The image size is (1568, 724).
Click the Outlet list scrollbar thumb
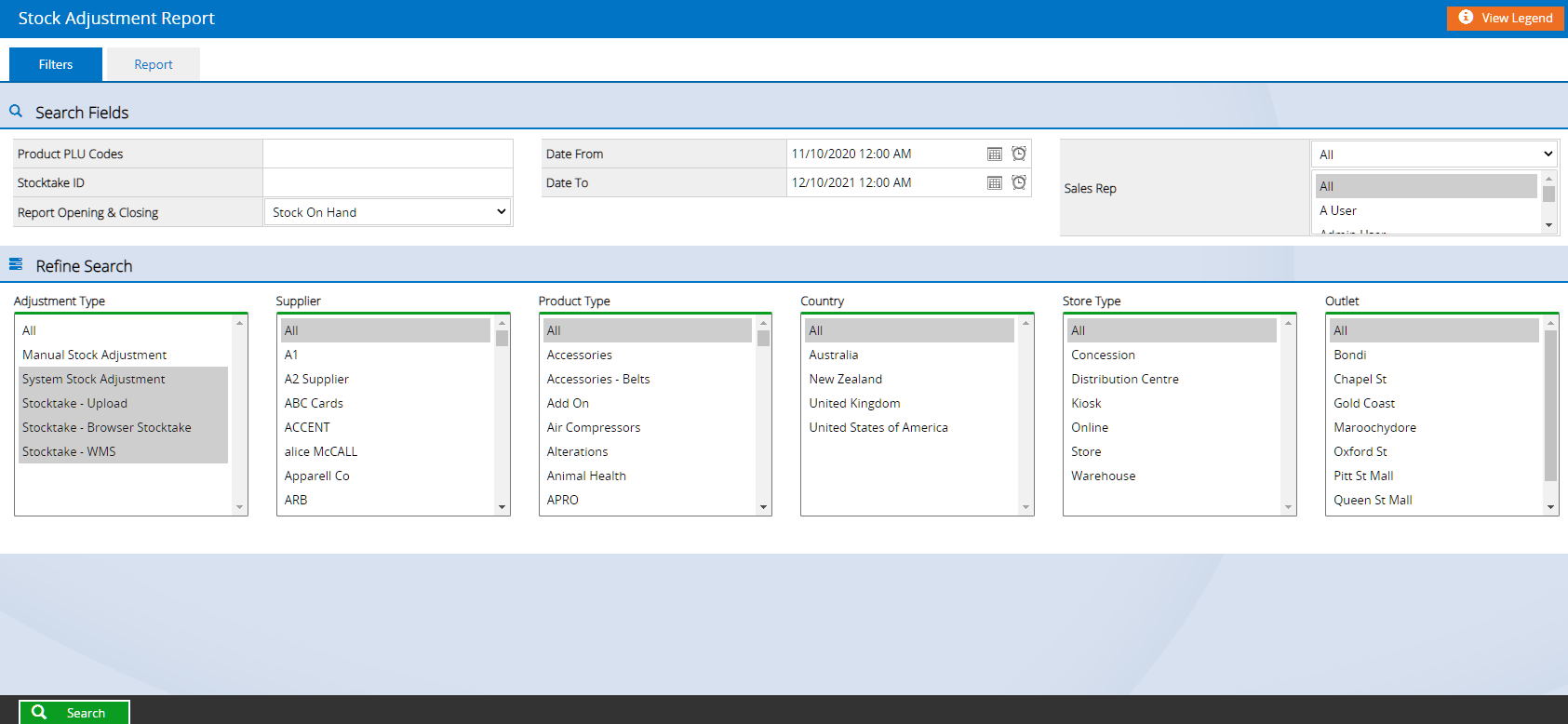pos(1550,406)
